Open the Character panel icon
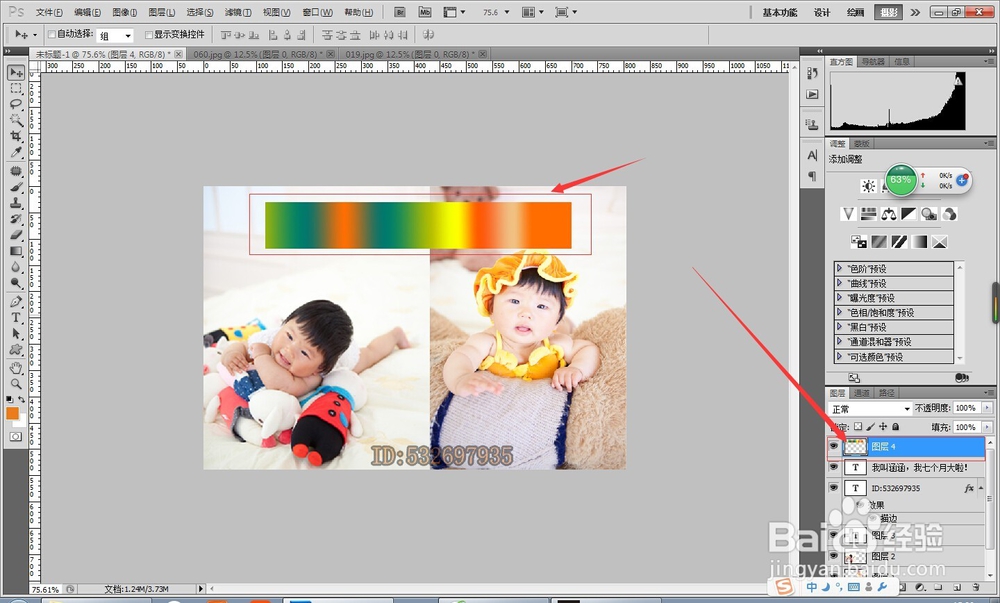Viewport: 1000px width, 603px height. click(812, 155)
